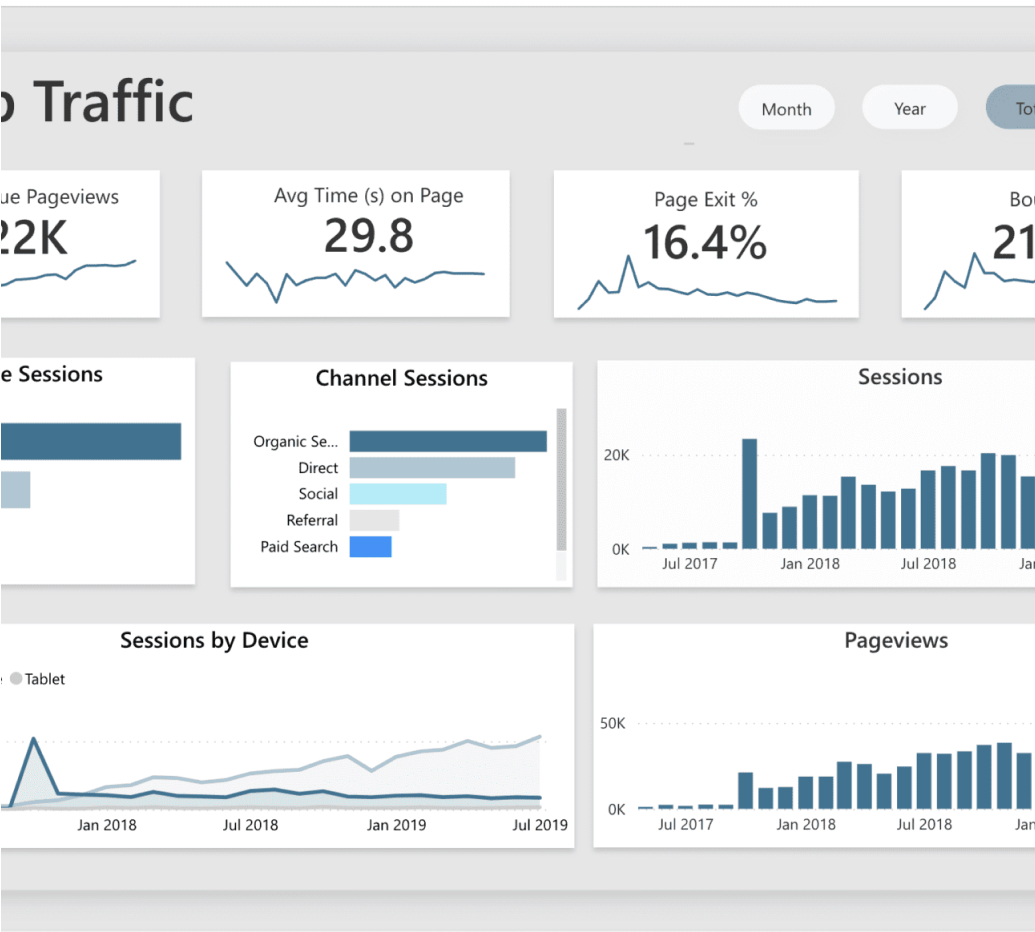The height and width of the screenshot is (932, 1035).
Task: Select the light blue Social channel bar
Action: click(x=397, y=494)
